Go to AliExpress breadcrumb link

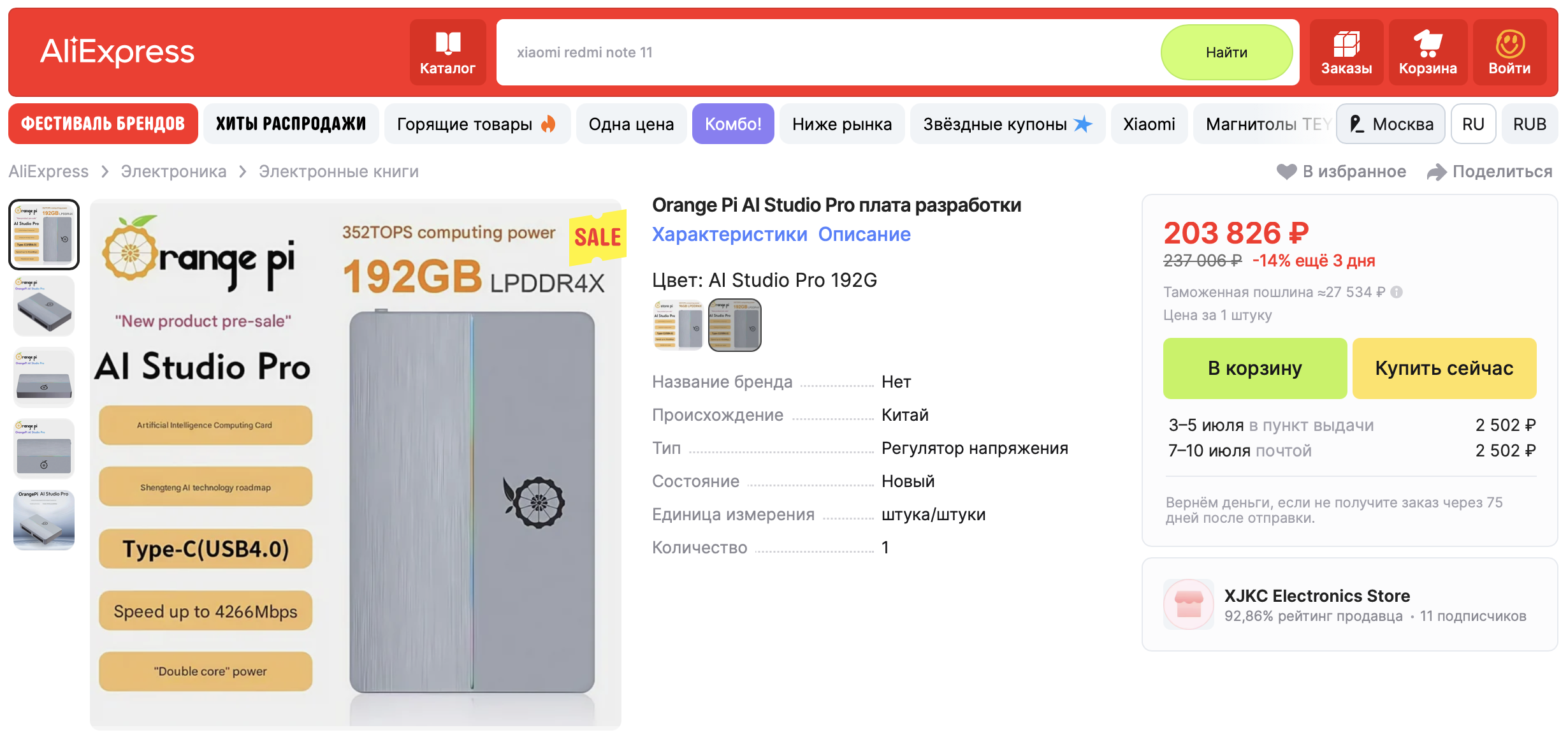click(48, 171)
